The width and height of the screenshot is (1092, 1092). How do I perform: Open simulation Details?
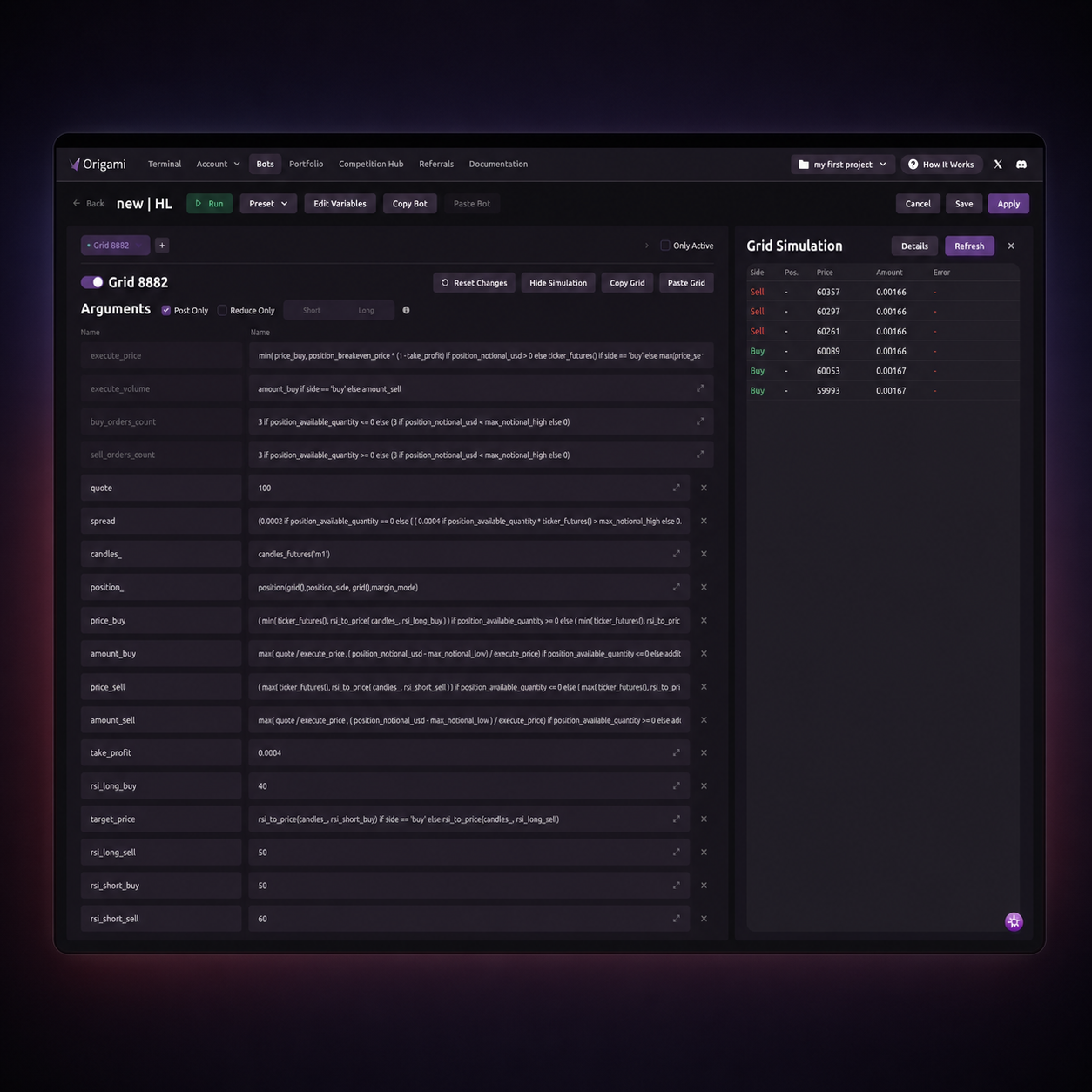(x=914, y=246)
